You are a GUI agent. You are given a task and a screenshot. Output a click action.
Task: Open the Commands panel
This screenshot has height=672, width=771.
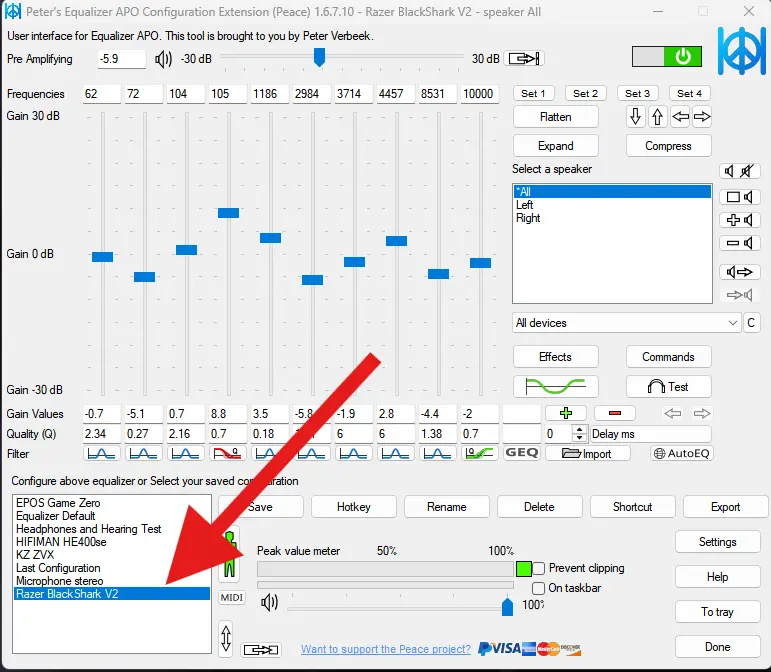pyautogui.click(x=668, y=357)
